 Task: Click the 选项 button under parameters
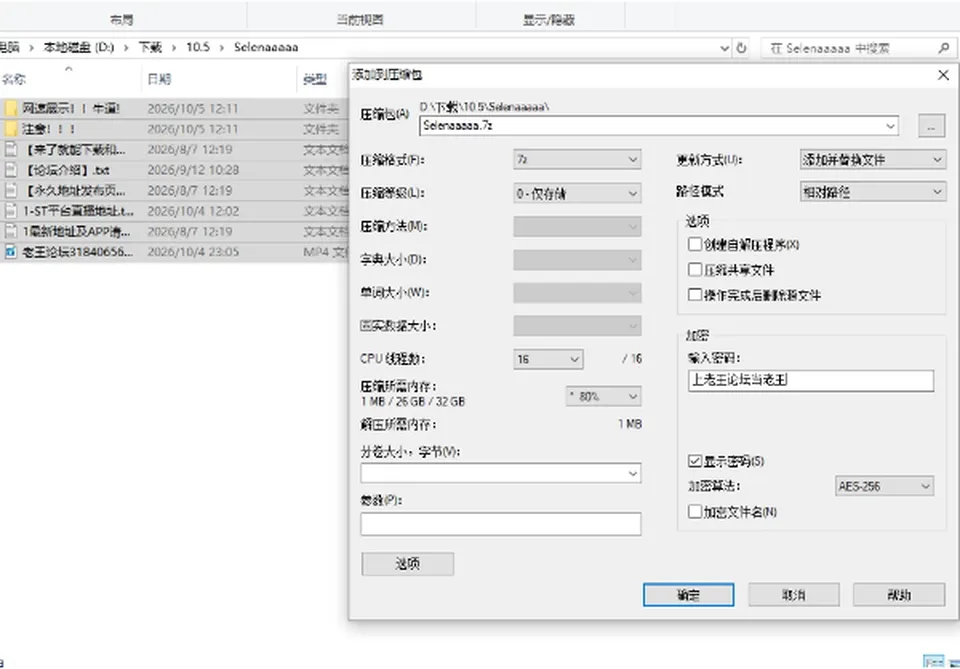(408, 564)
